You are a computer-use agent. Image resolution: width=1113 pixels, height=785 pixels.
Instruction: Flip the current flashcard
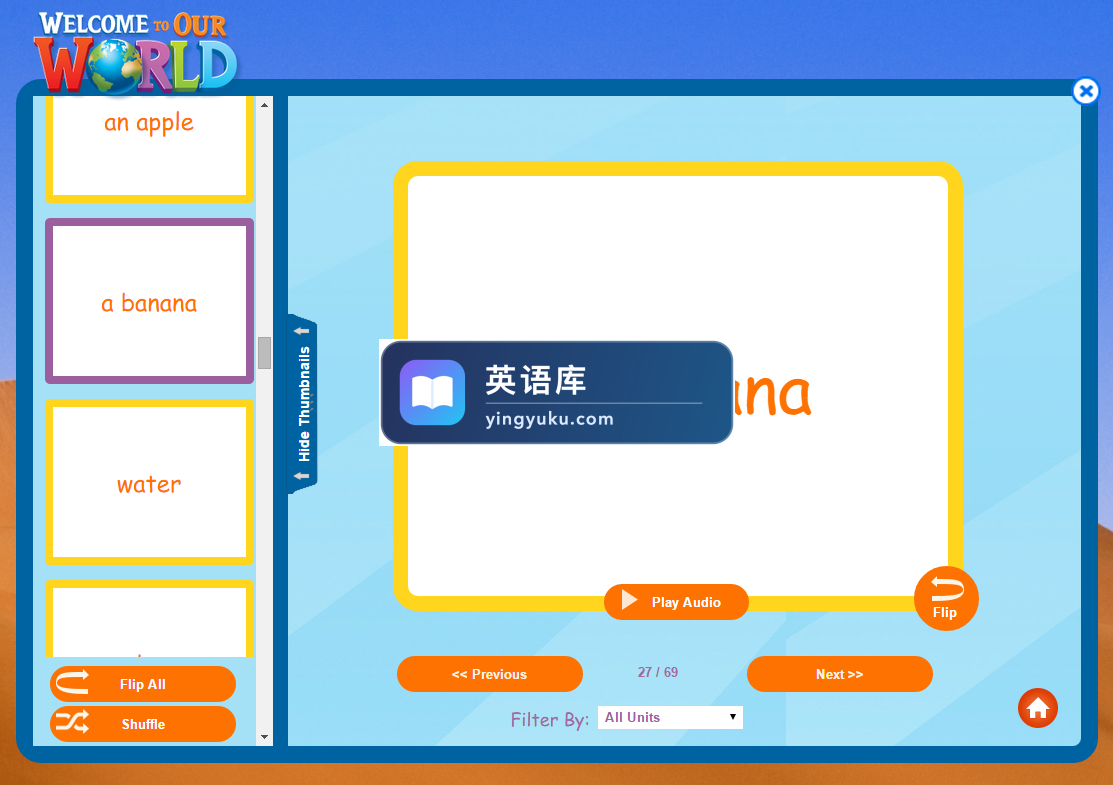tap(946, 598)
